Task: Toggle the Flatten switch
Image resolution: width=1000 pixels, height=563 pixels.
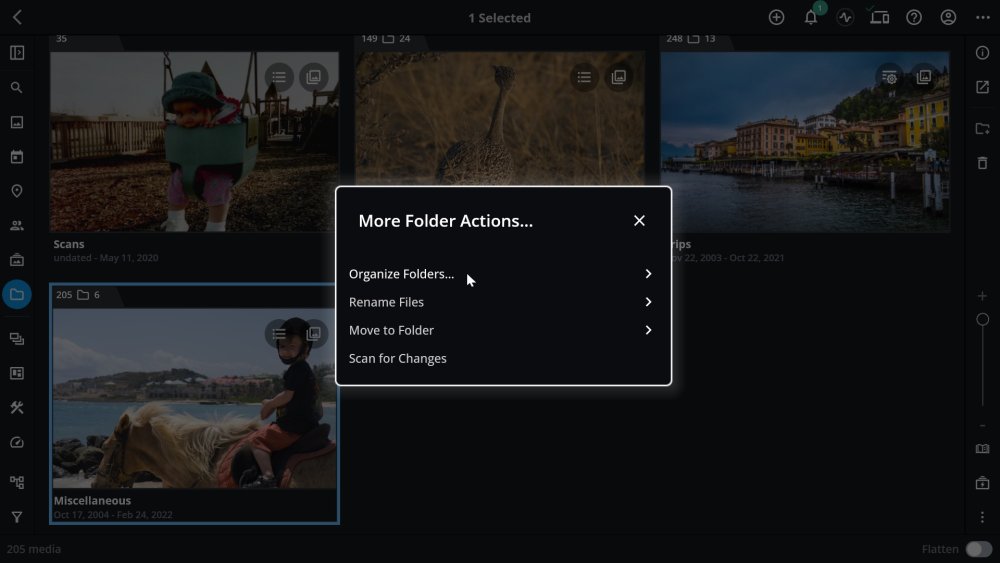Action: click(978, 549)
